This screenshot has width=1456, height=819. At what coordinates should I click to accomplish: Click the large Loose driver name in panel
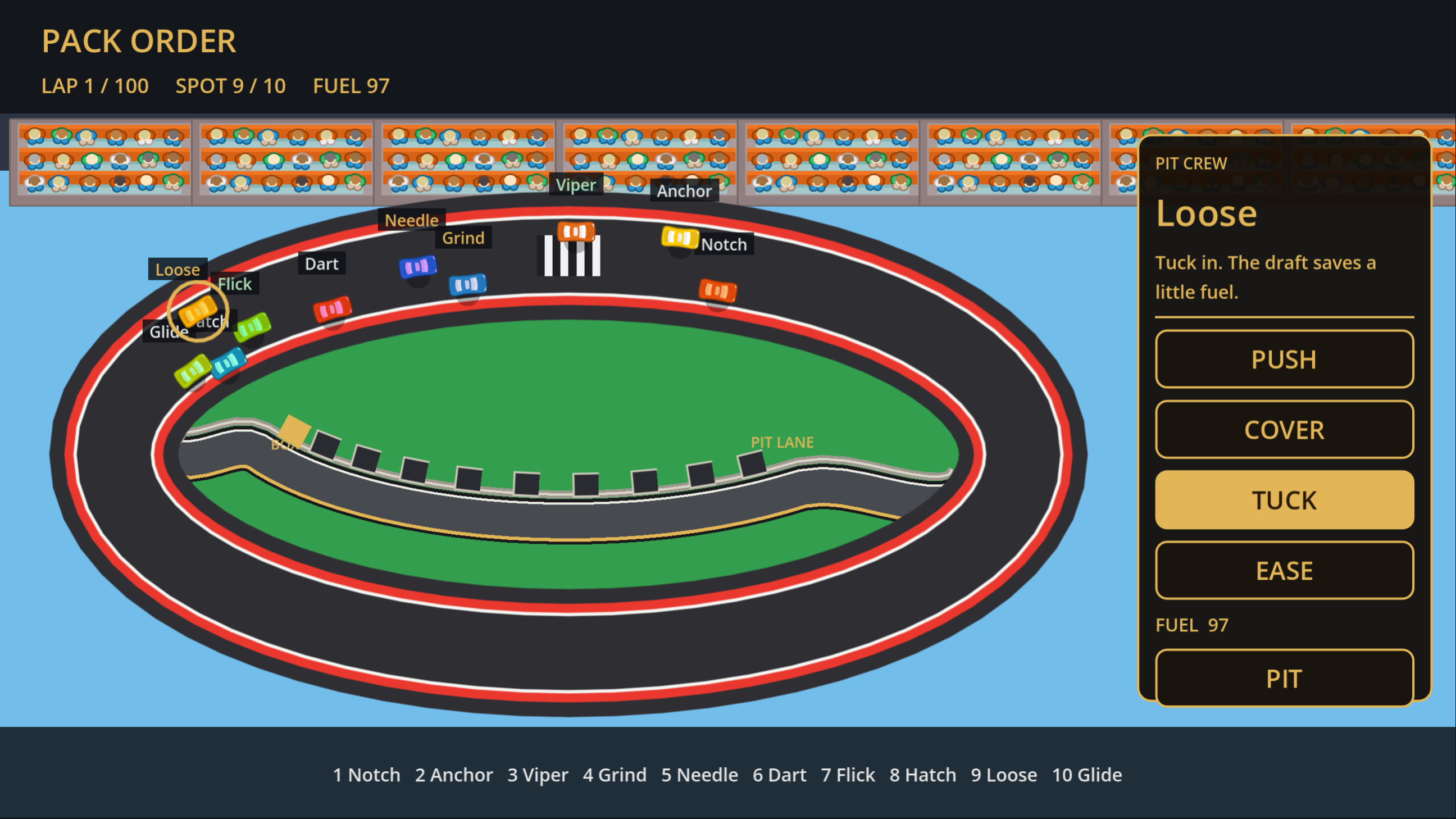click(1206, 213)
